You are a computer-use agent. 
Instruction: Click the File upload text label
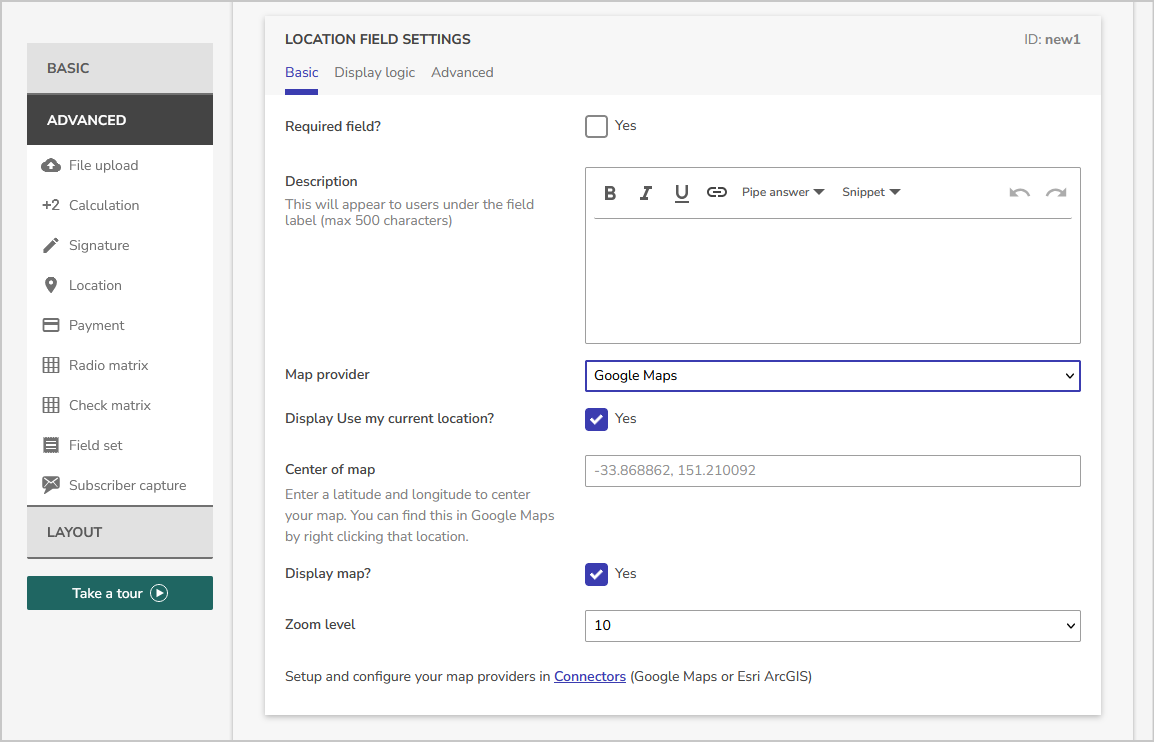104,166
